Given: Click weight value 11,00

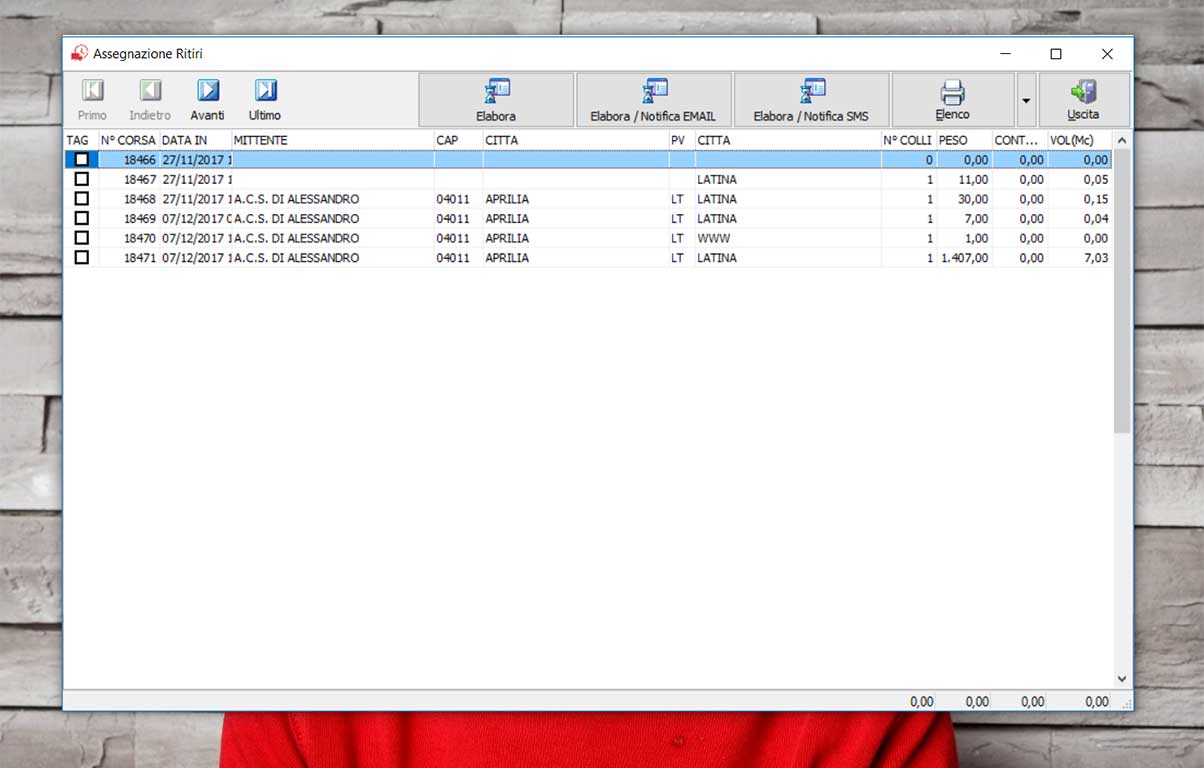Looking at the screenshot, I should click(x=973, y=179).
